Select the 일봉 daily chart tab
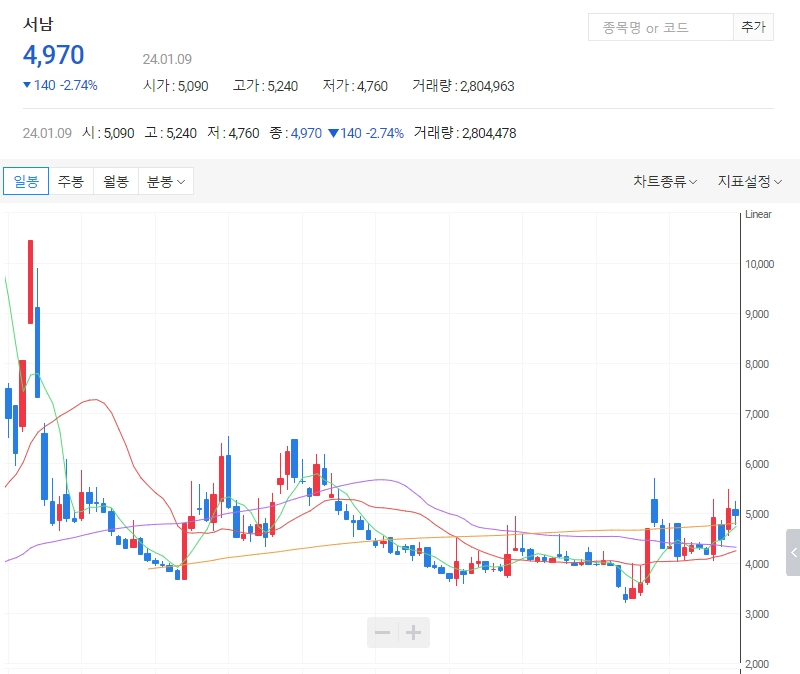This screenshot has height=674, width=800. pos(26,181)
